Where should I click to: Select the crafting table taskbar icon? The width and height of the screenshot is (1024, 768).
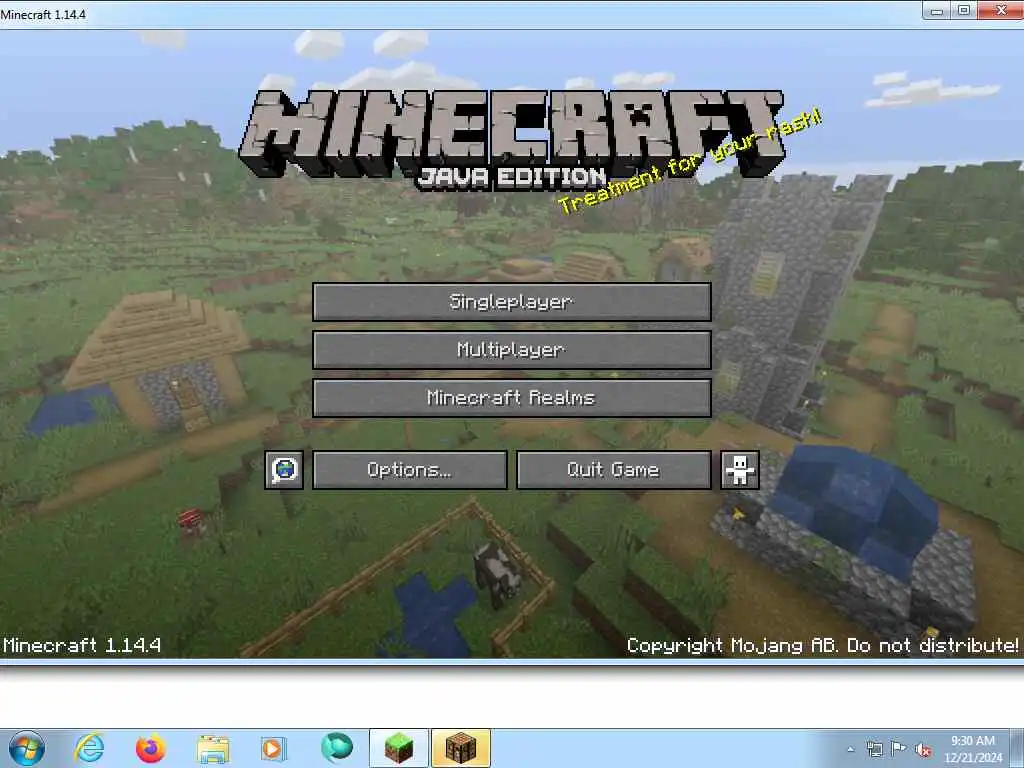460,748
